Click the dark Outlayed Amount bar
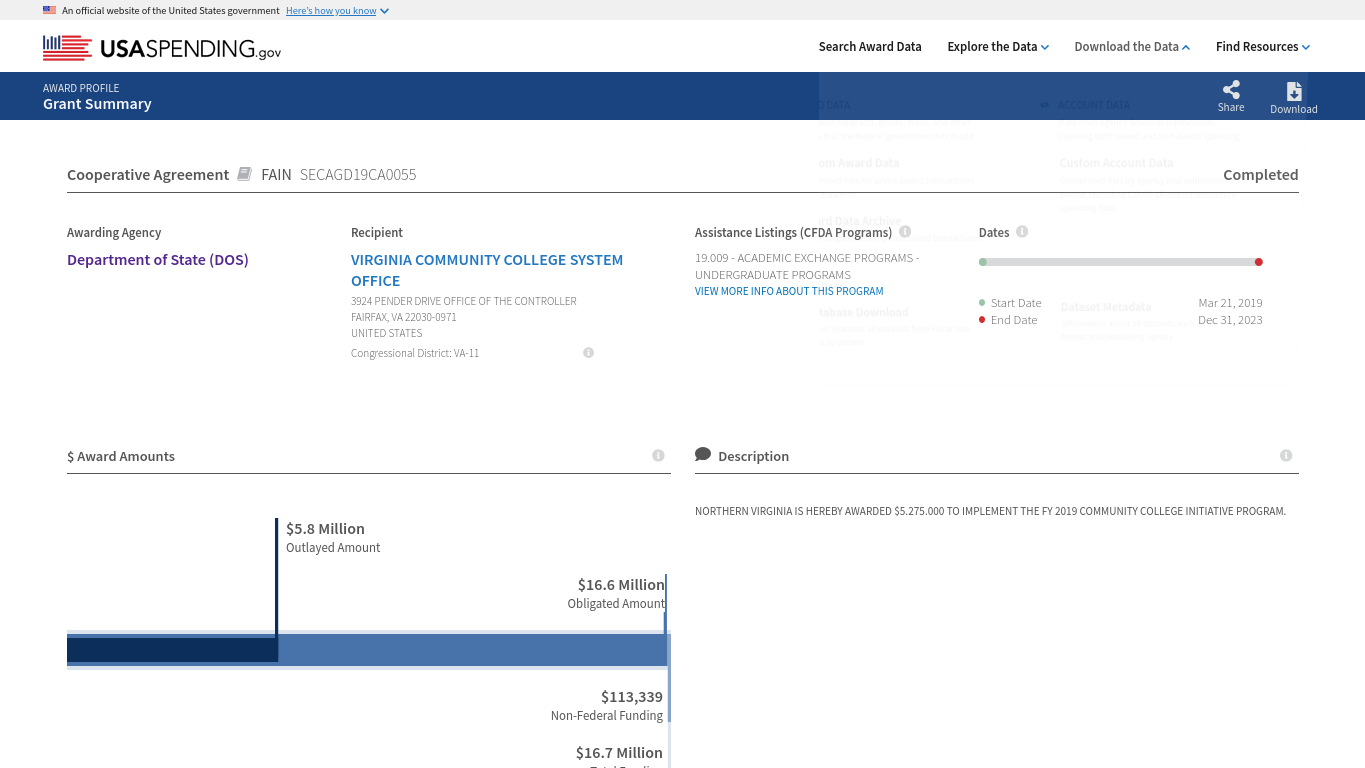 click(x=172, y=650)
